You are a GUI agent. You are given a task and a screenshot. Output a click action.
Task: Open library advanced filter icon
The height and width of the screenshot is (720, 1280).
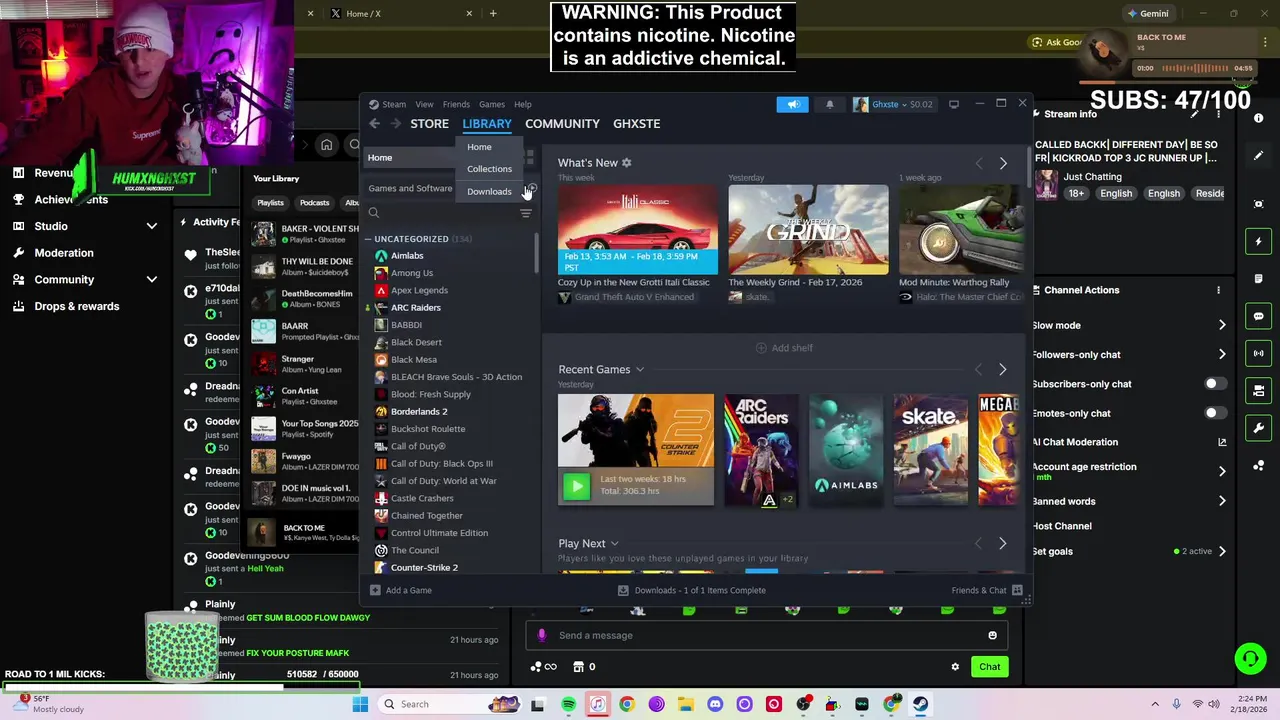[525, 213]
